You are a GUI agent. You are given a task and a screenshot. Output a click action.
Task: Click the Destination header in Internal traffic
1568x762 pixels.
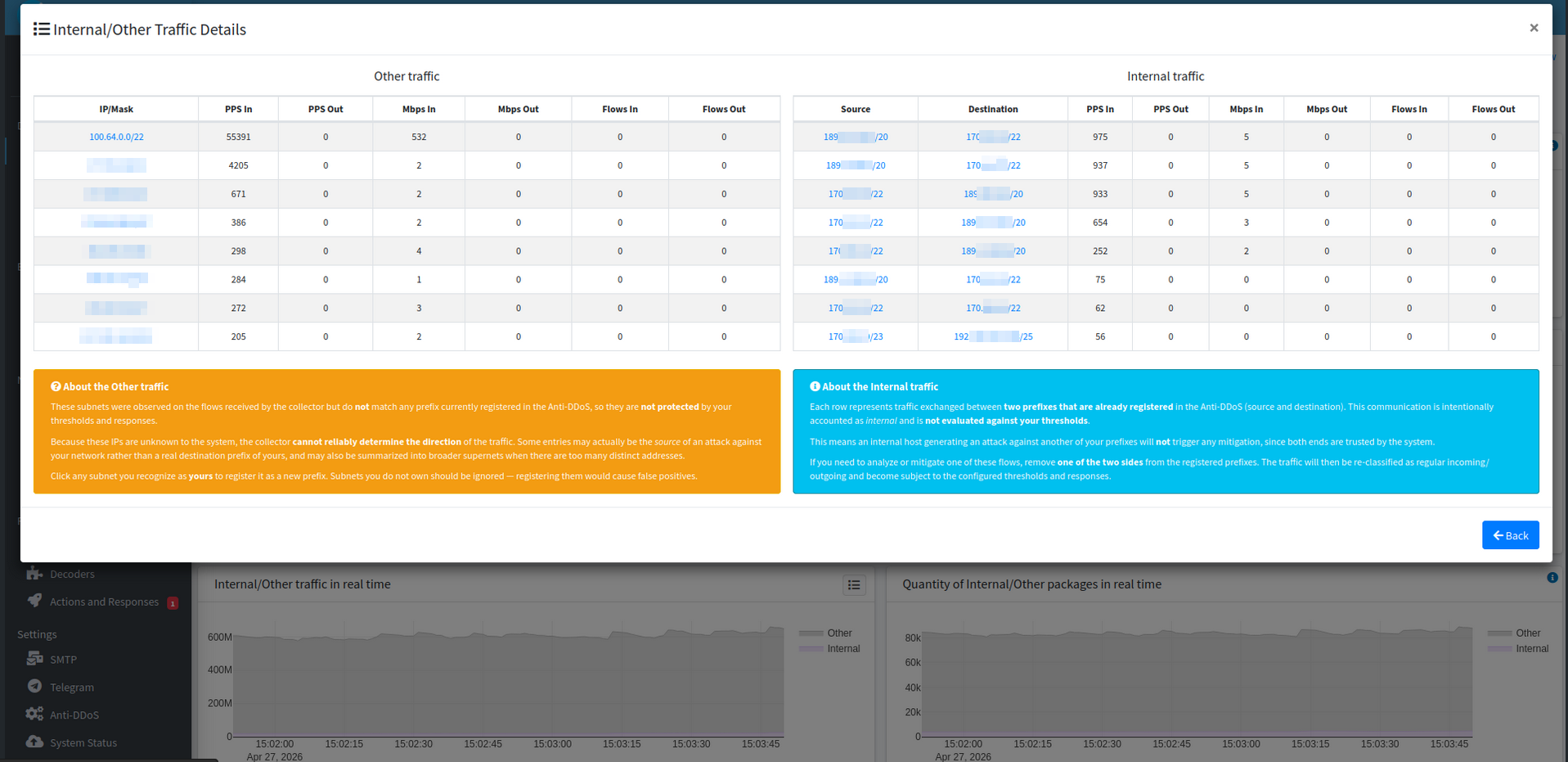tap(993, 109)
